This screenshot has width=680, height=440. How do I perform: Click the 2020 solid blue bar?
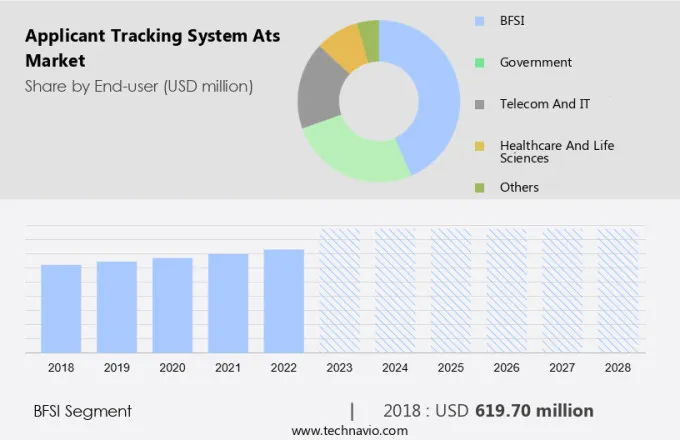[172, 305]
